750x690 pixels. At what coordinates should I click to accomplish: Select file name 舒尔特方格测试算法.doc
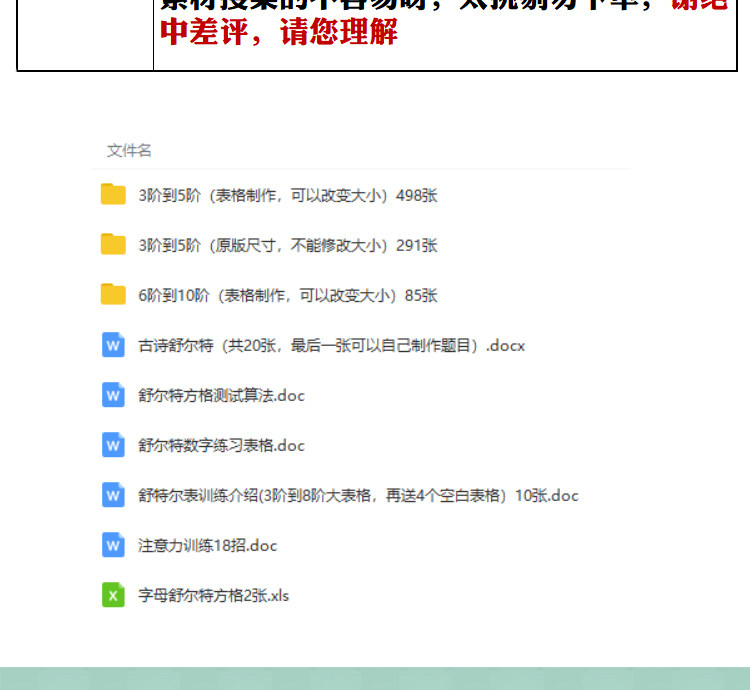coord(221,396)
